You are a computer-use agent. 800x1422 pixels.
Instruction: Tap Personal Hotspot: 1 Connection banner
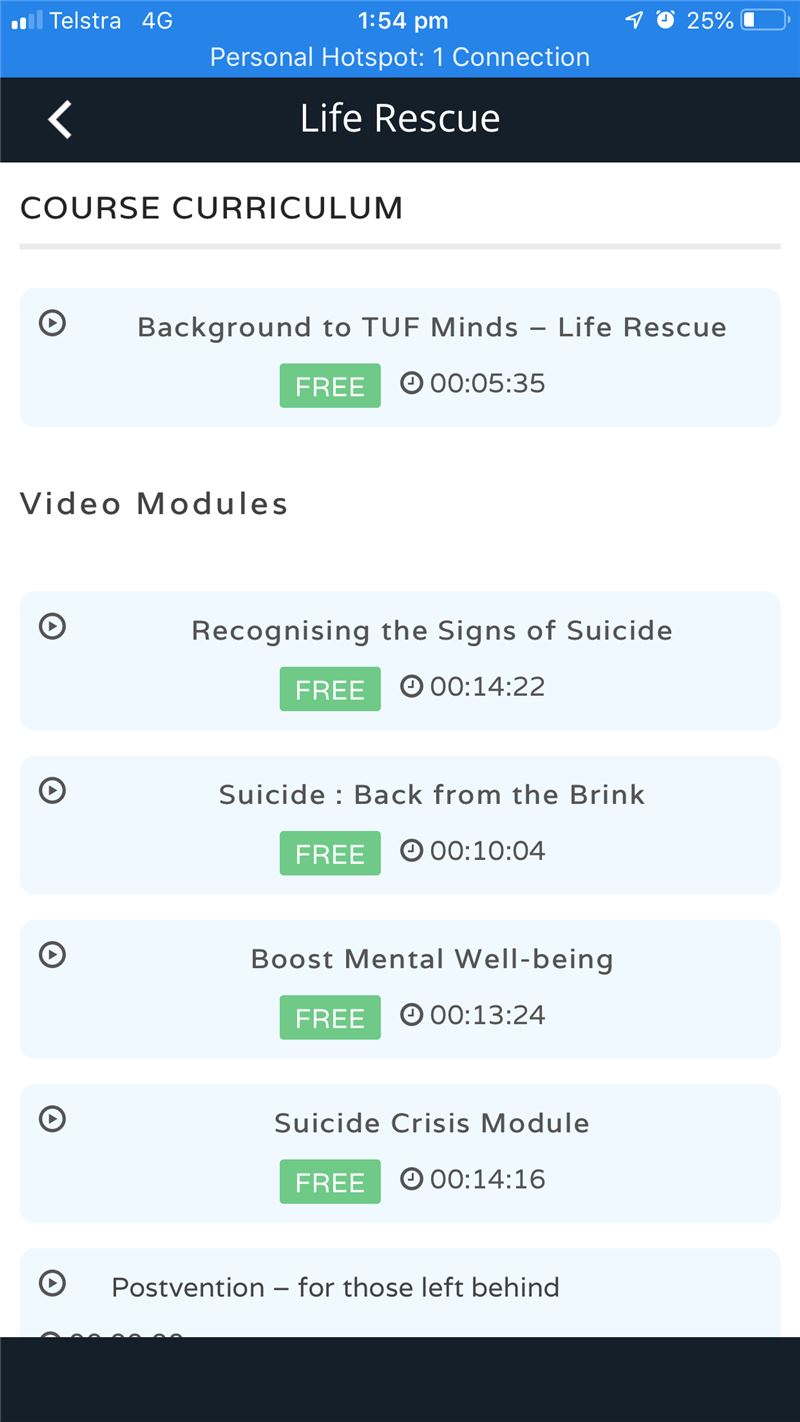coord(400,57)
